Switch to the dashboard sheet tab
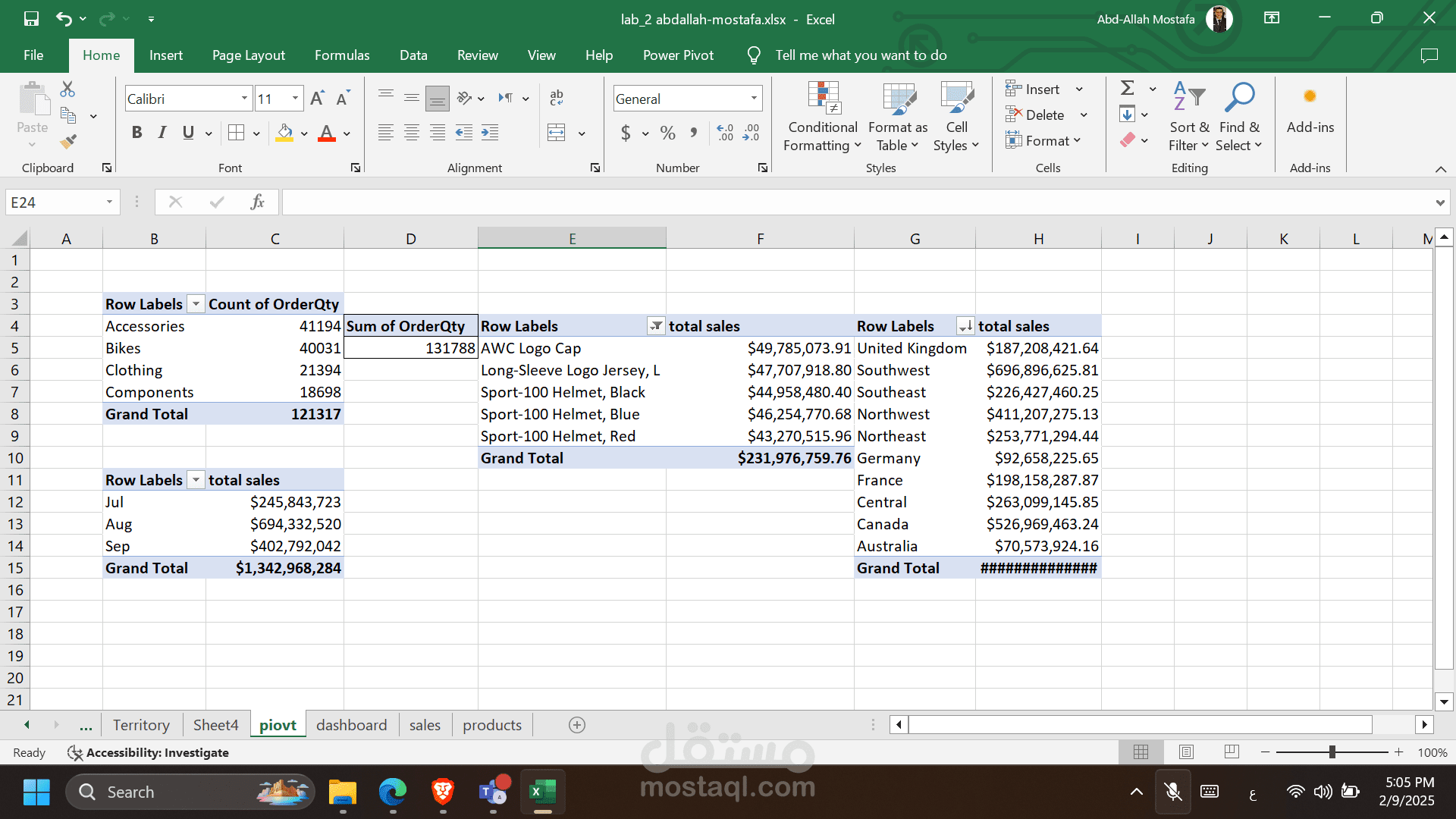 (351, 725)
